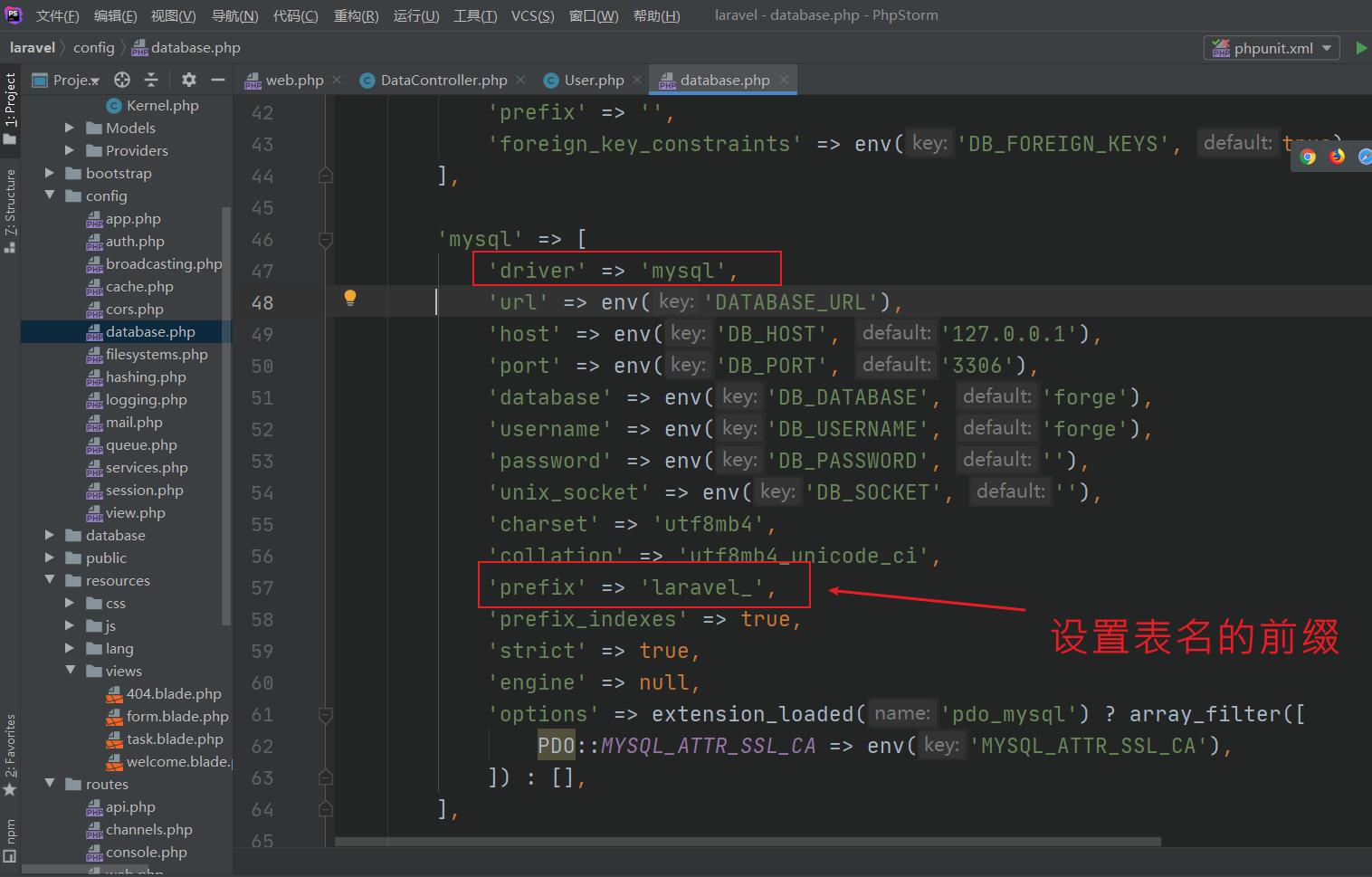Expand the Providers folder
1372x877 pixels.
pyautogui.click(x=70, y=150)
